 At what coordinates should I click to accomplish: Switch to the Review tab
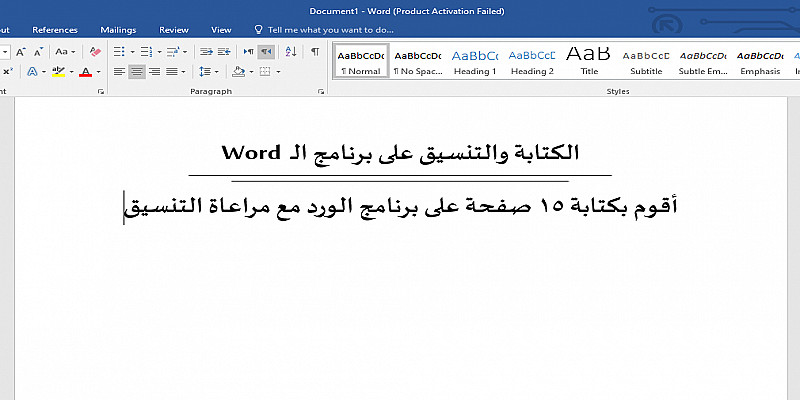pyautogui.click(x=174, y=30)
